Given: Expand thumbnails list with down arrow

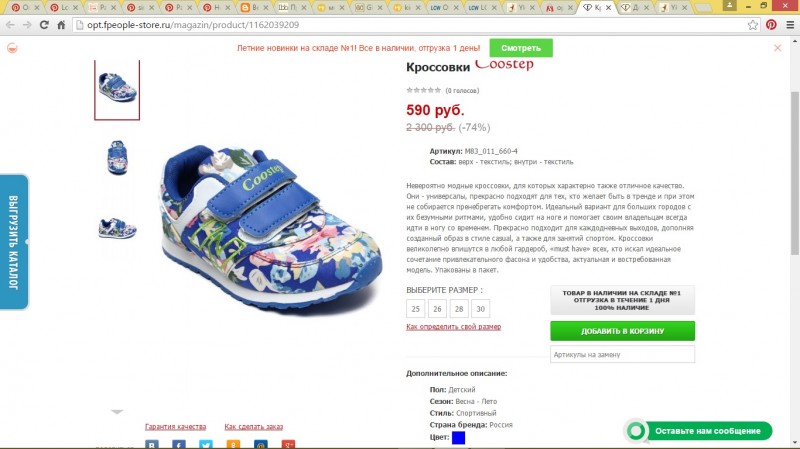Looking at the screenshot, I should (x=117, y=411).
